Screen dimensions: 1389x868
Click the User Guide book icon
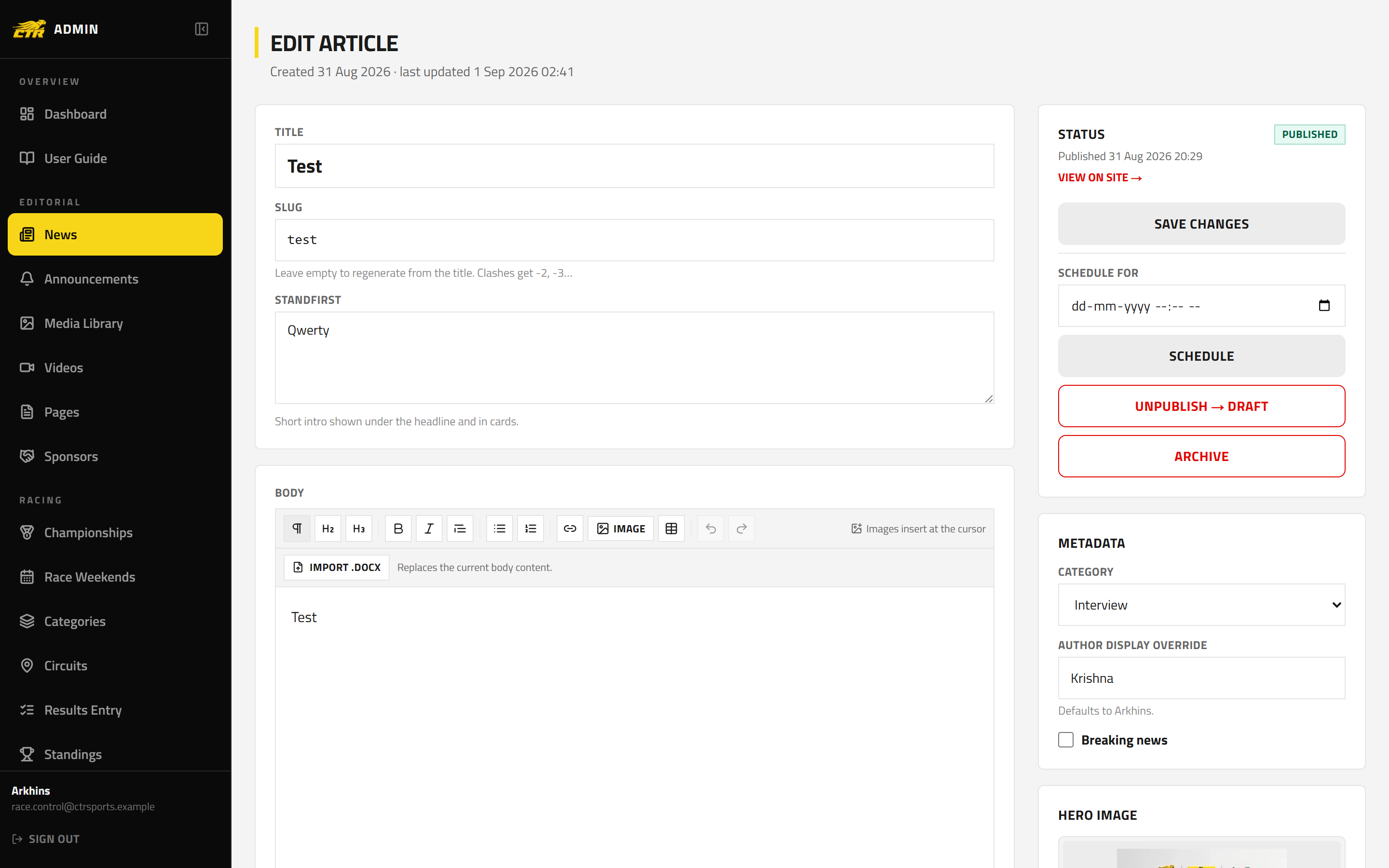click(x=27, y=158)
